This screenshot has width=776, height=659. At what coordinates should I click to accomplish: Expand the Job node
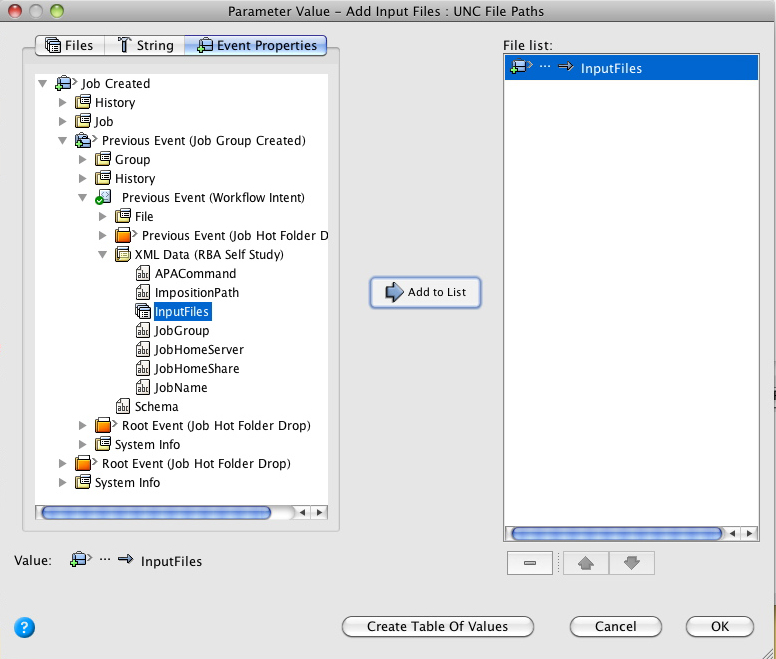click(63, 121)
